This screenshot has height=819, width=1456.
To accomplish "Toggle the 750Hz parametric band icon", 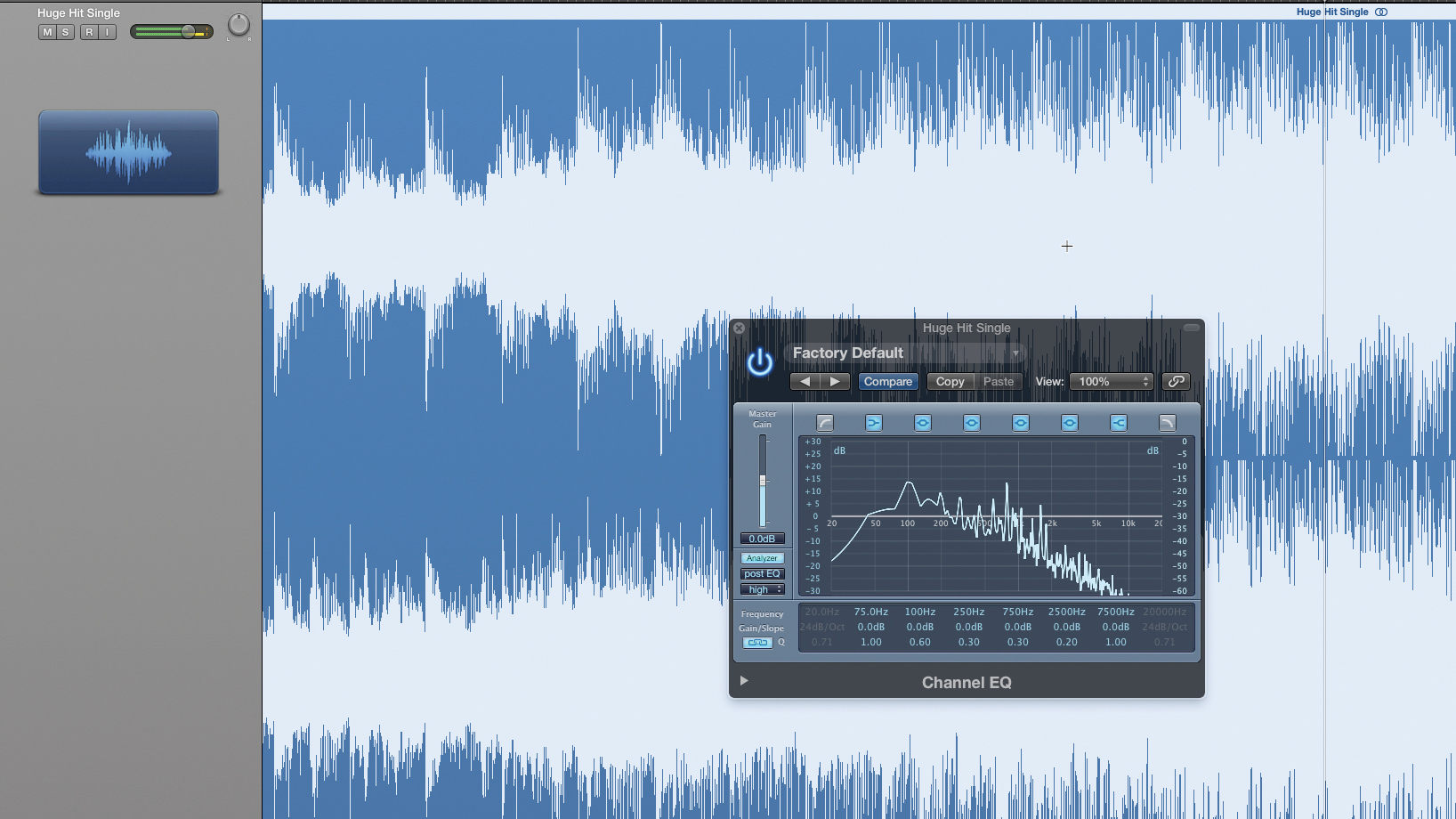I will click(1021, 423).
